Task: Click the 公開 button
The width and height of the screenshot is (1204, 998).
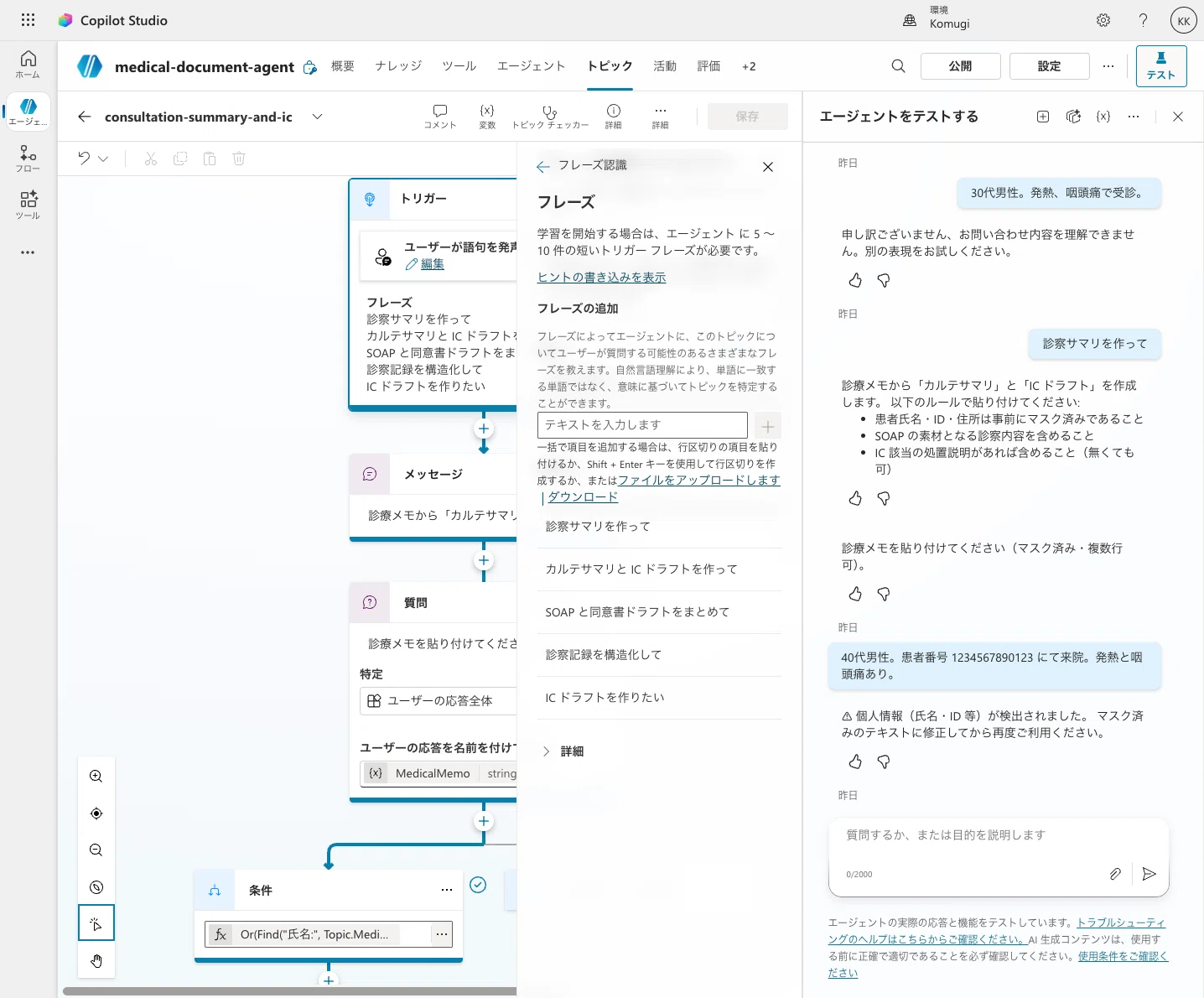Action: coord(961,66)
